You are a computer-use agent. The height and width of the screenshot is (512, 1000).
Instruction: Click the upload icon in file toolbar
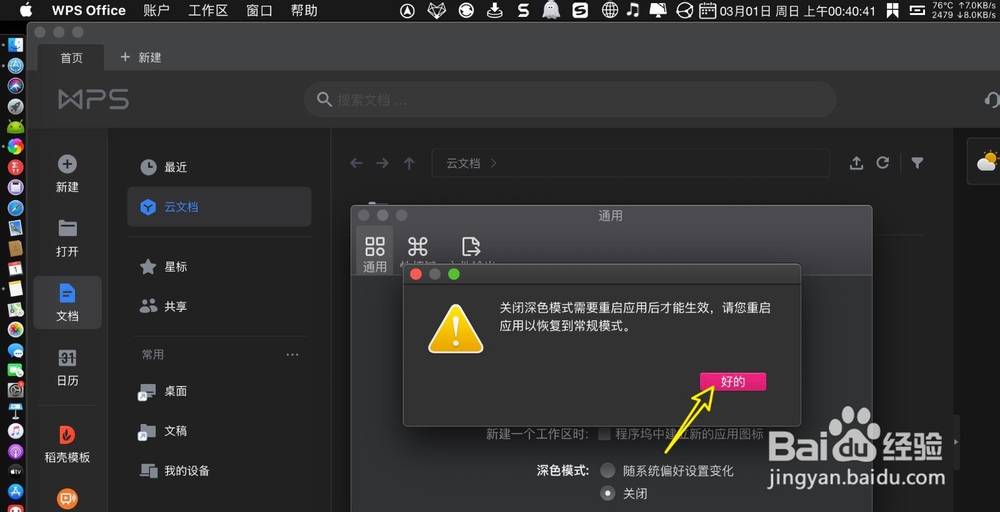click(x=857, y=163)
